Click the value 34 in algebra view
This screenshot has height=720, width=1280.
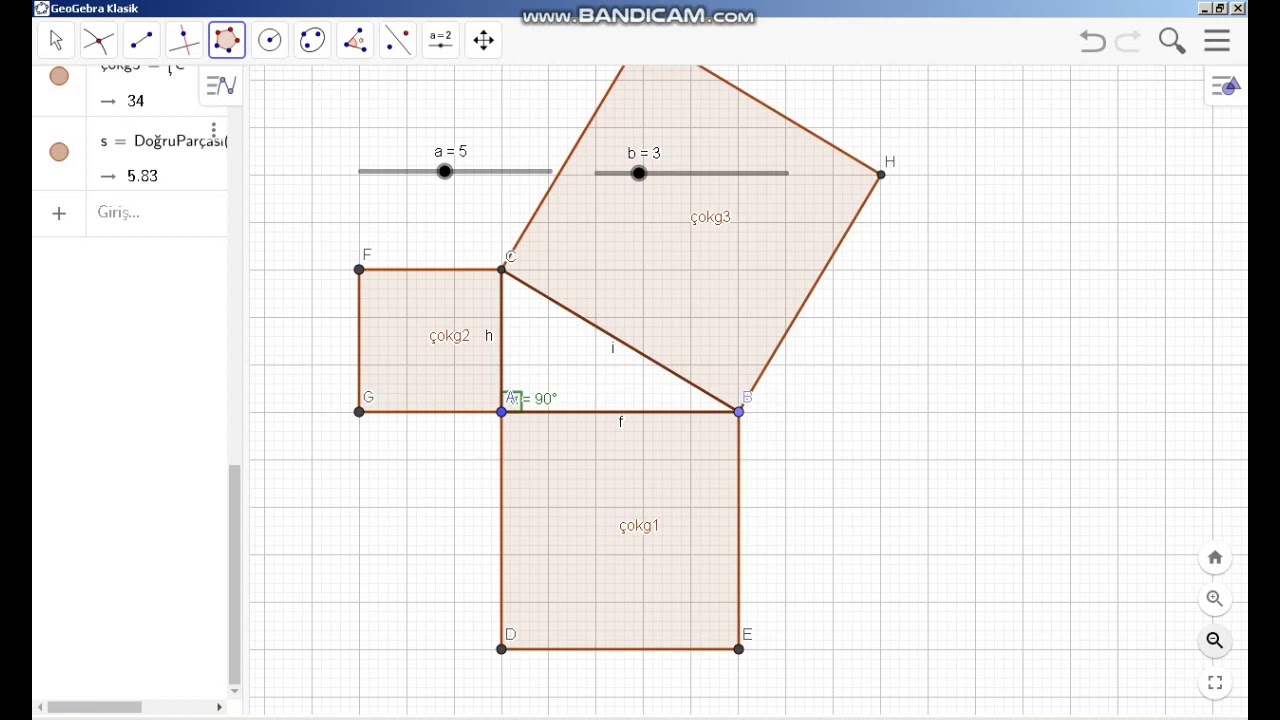click(136, 101)
